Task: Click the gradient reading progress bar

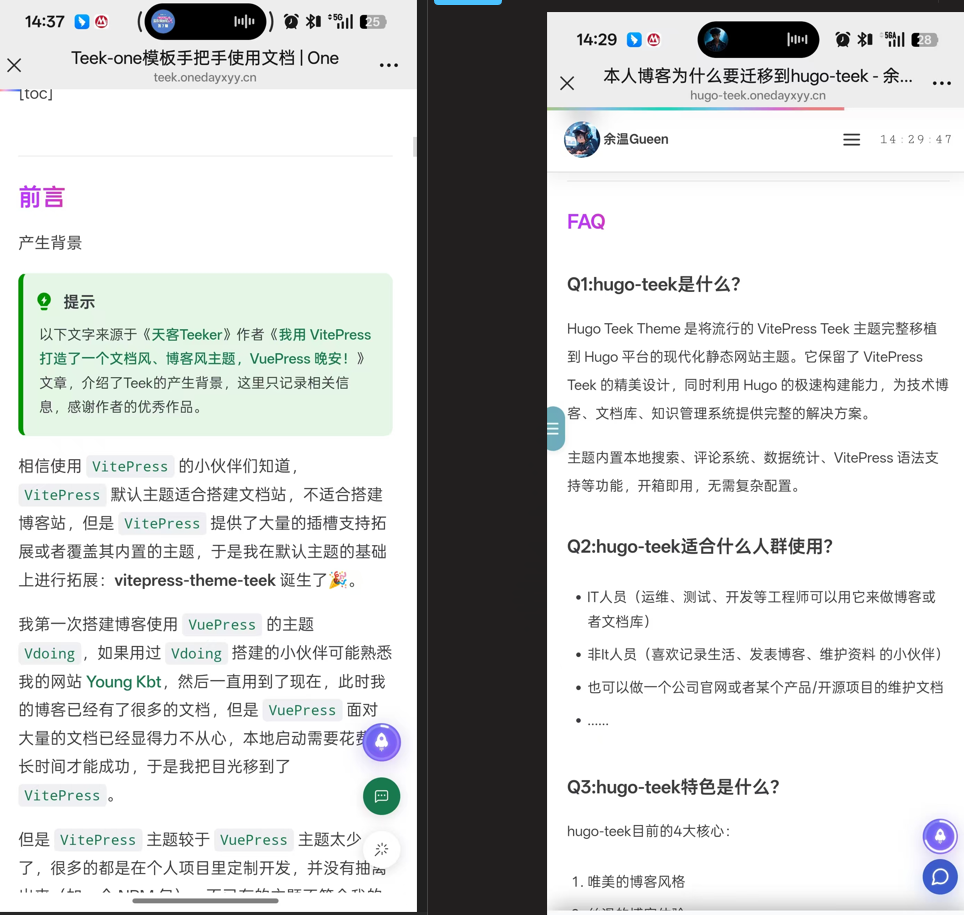Action: (x=700, y=108)
